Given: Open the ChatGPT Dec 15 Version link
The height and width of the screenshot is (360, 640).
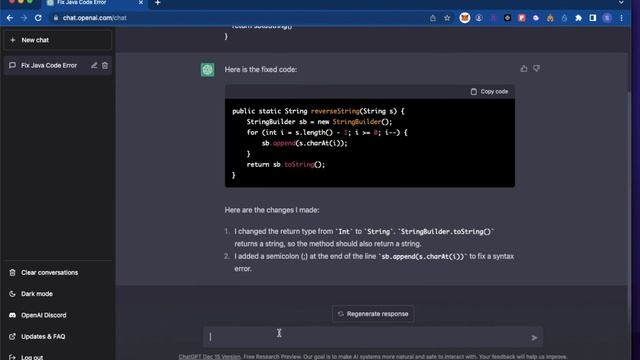Looking at the screenshot, I should (209, 357).
